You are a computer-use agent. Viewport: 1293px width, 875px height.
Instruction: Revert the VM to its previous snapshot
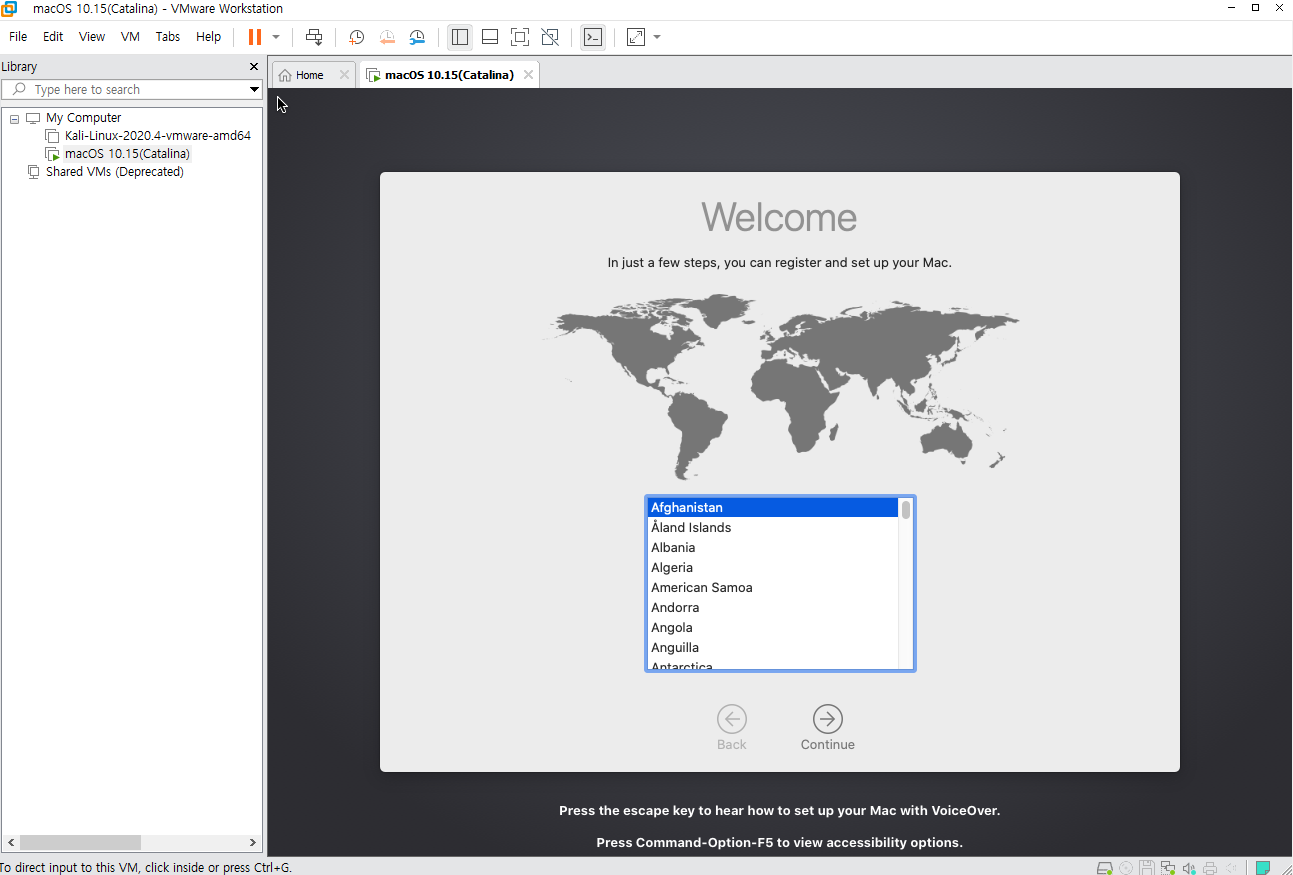tap(387, 37)
